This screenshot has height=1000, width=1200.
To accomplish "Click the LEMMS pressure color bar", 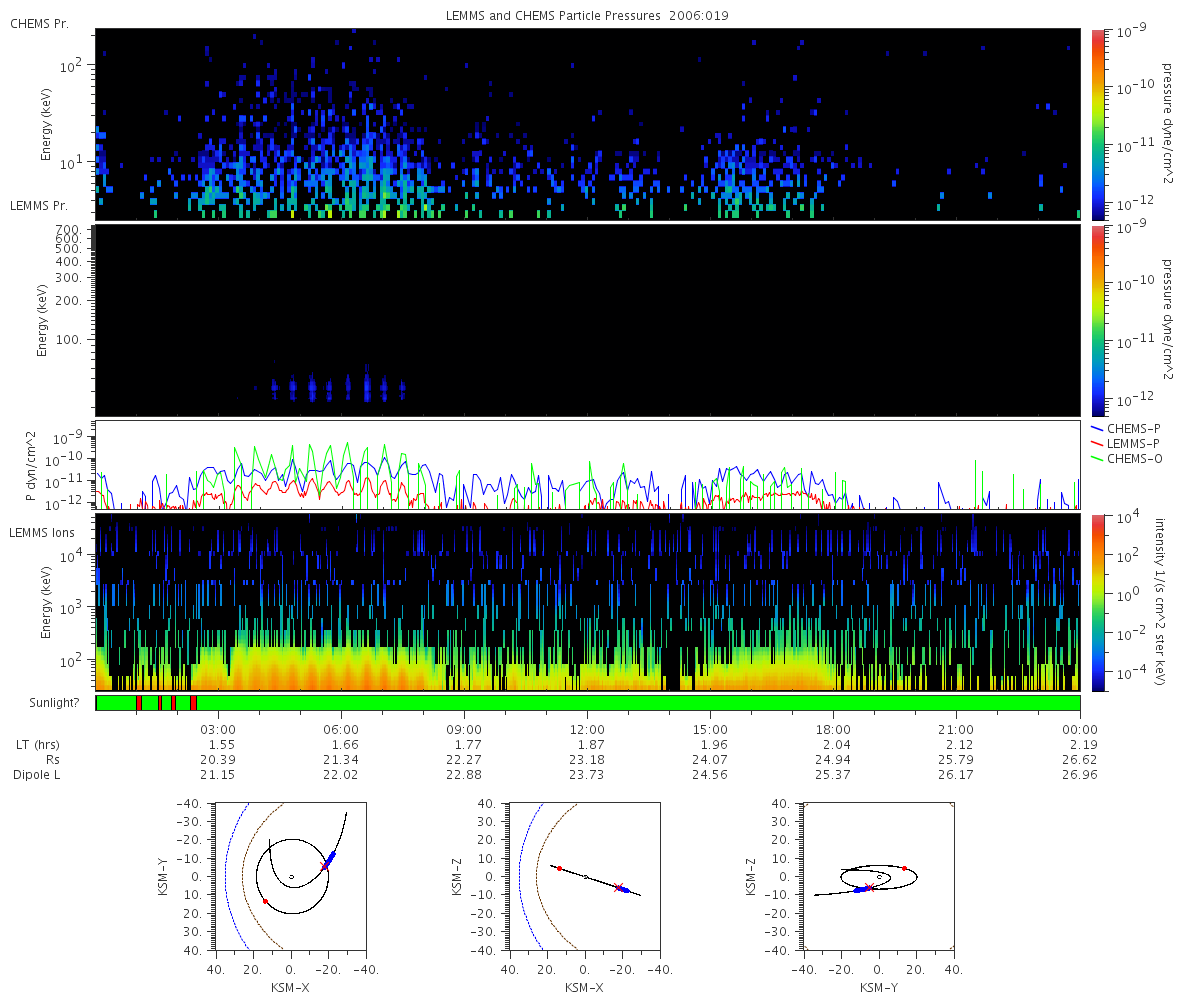I will tap(1098, 320).
